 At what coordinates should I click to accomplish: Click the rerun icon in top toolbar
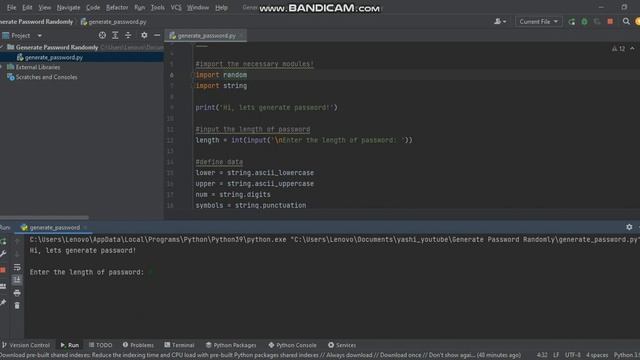[571, 22]
